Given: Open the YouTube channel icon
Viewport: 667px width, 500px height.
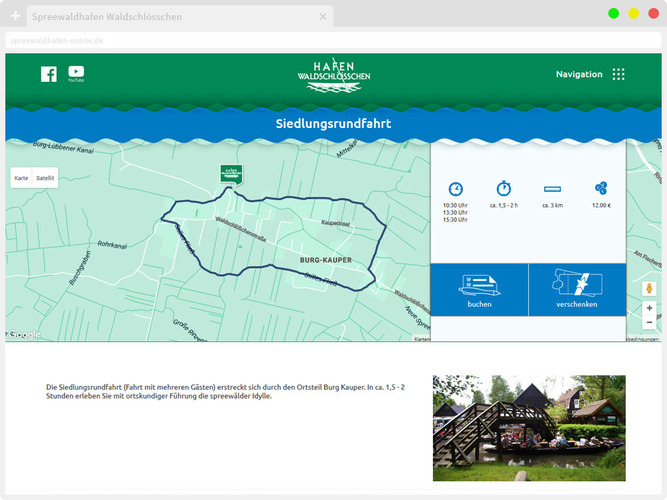Looking at the screenshot, I should click(76, 74).
